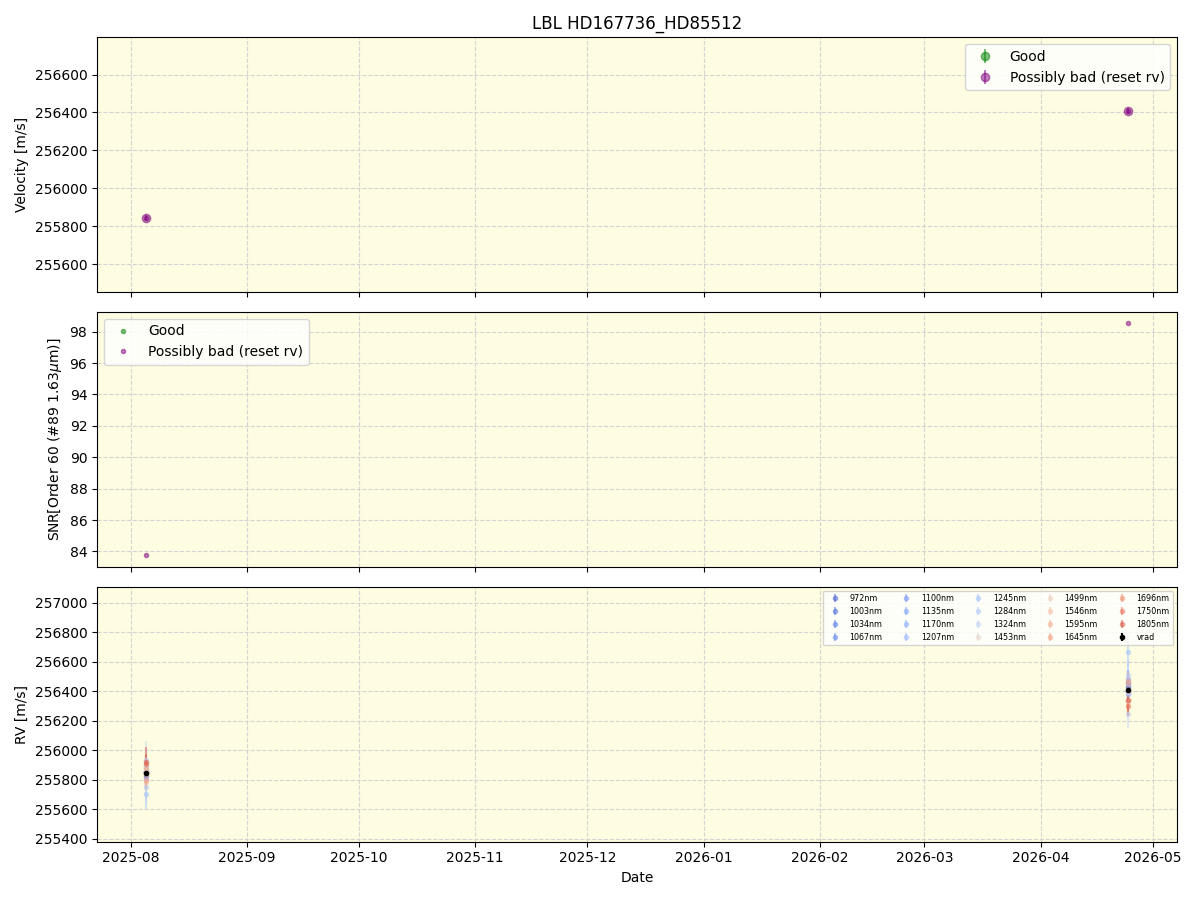Click the 1003nm entry in the RV legend
Image resolution: width=1200 pixels, height=900 pixels.
coord(866,611)
